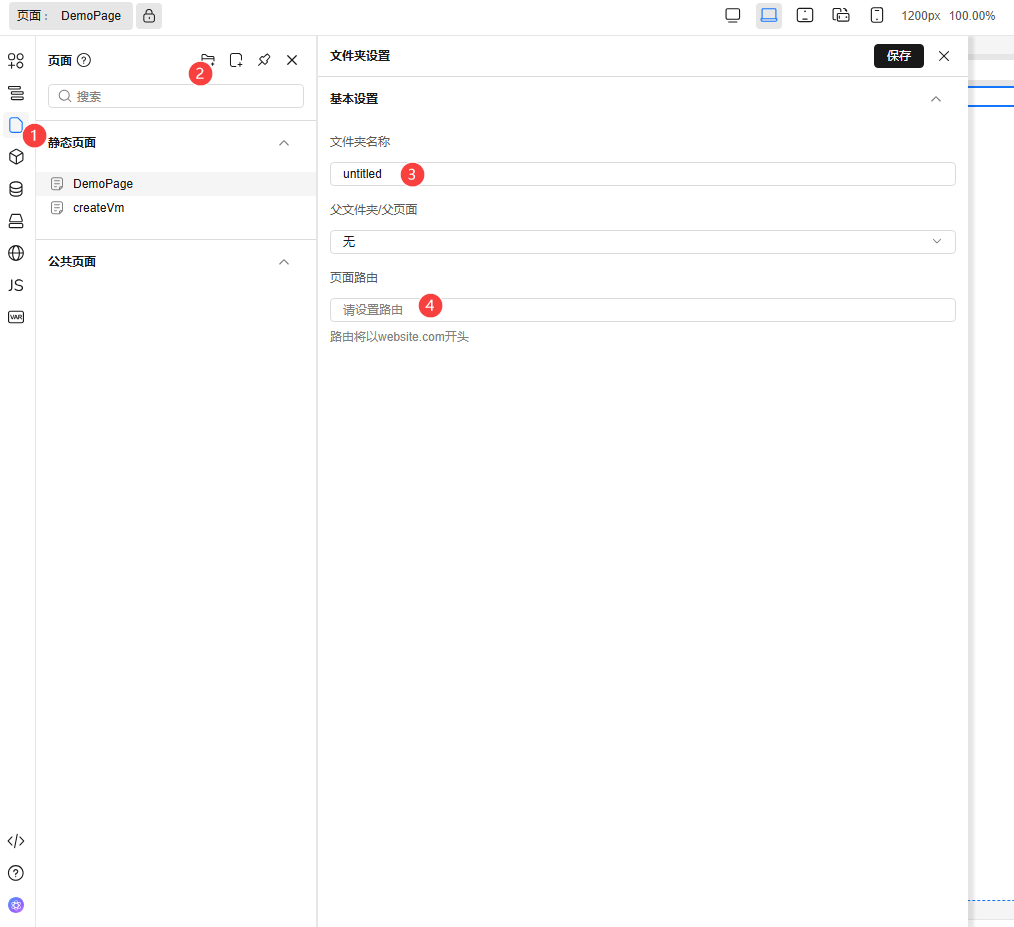Screen dimensions: 1014x927
Task: Click the 页面路由 route input field
Action: [642, 310]
